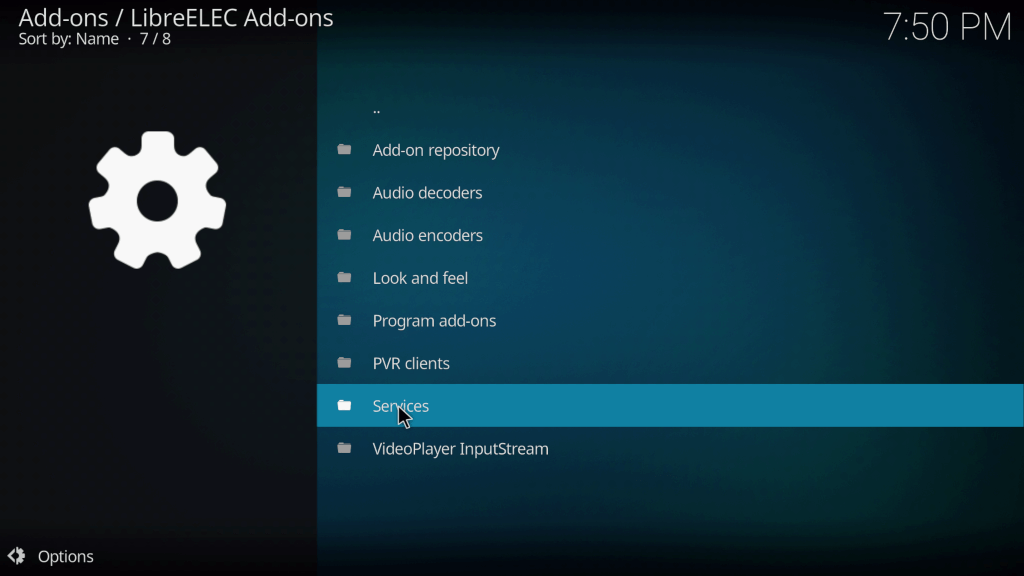Open the Options menu label
The width and height of the screenshot is (1024, 576).
(65, 557)
